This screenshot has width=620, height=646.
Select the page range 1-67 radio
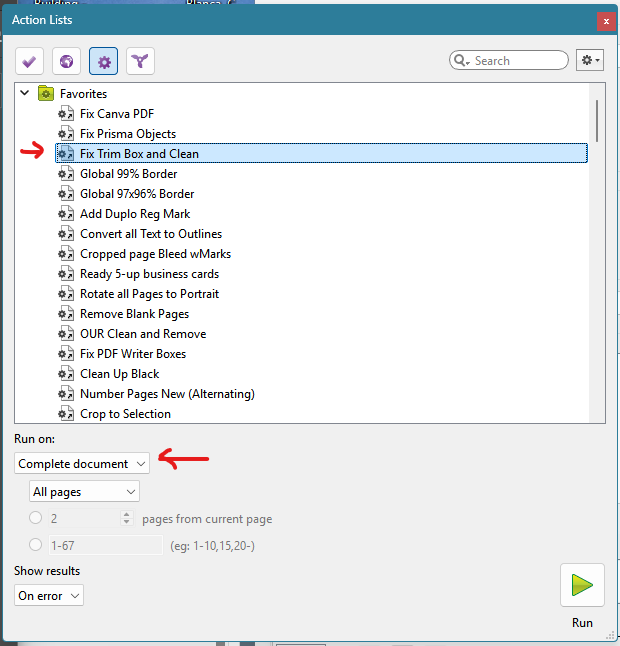click(35, 545)
